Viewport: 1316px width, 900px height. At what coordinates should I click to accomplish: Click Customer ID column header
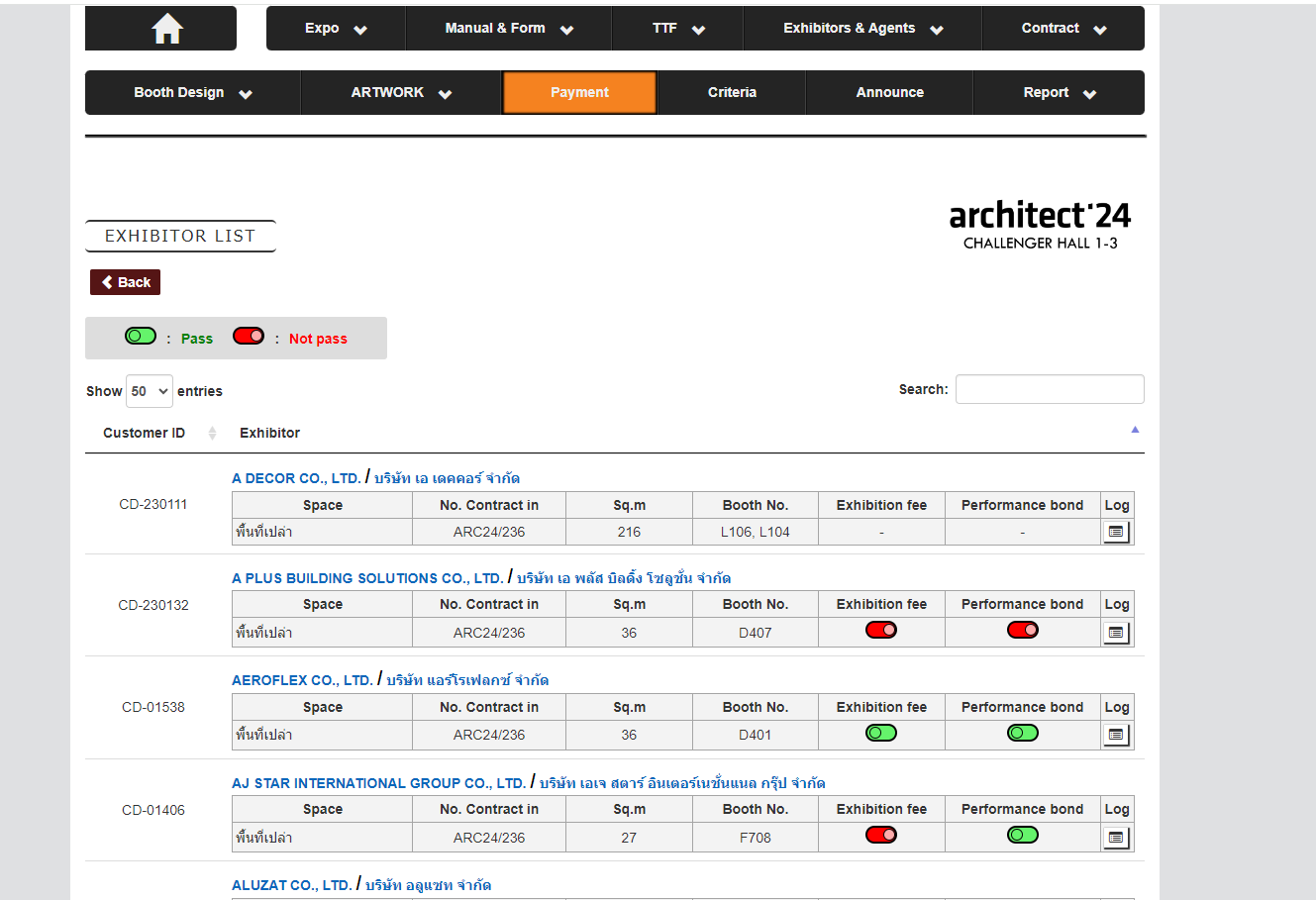144,433
